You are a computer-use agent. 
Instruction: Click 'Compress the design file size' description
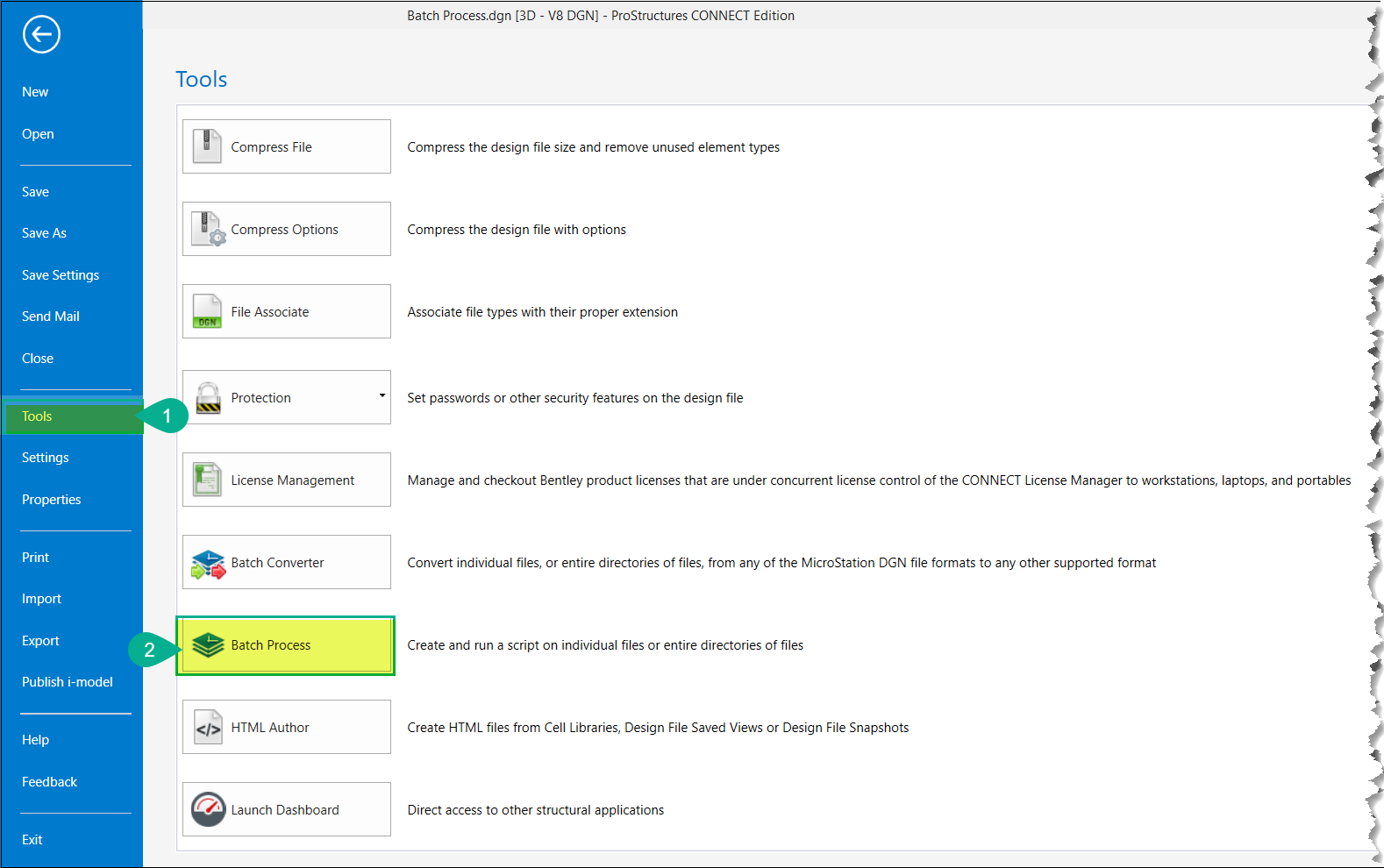coord(594,147)
